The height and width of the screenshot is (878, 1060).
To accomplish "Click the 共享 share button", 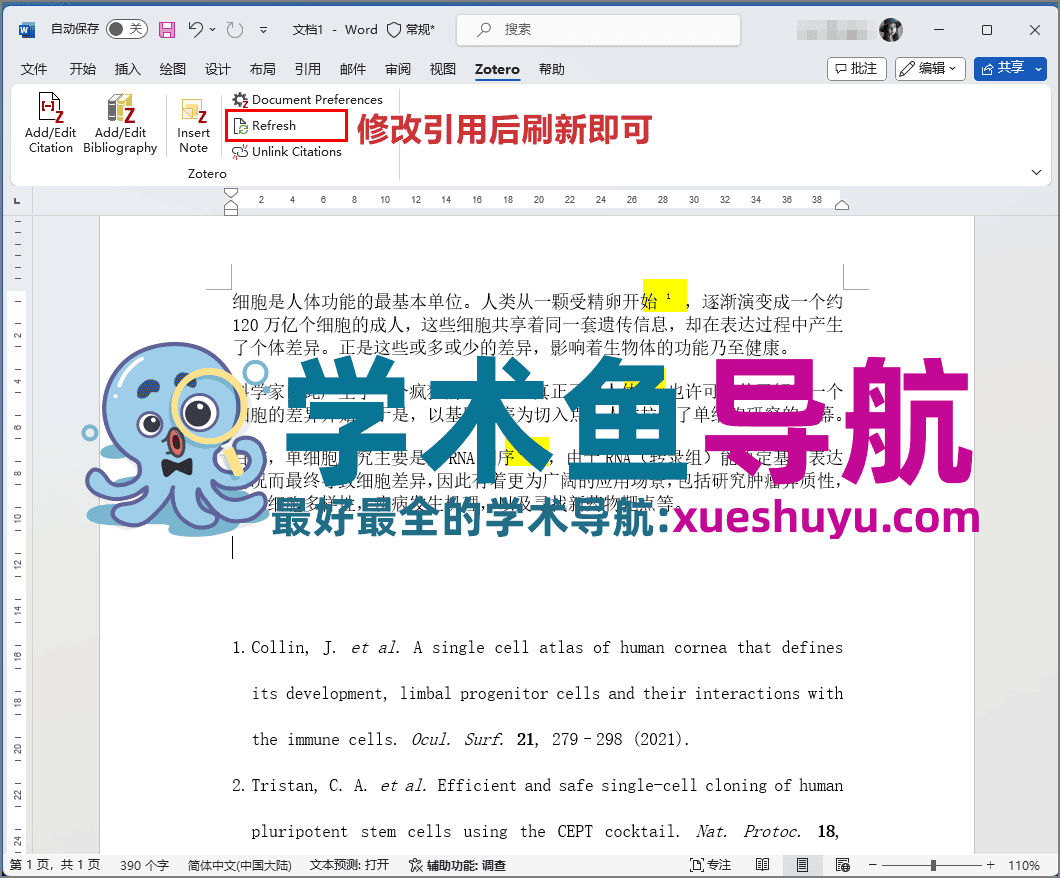I will pos(1010,68).
